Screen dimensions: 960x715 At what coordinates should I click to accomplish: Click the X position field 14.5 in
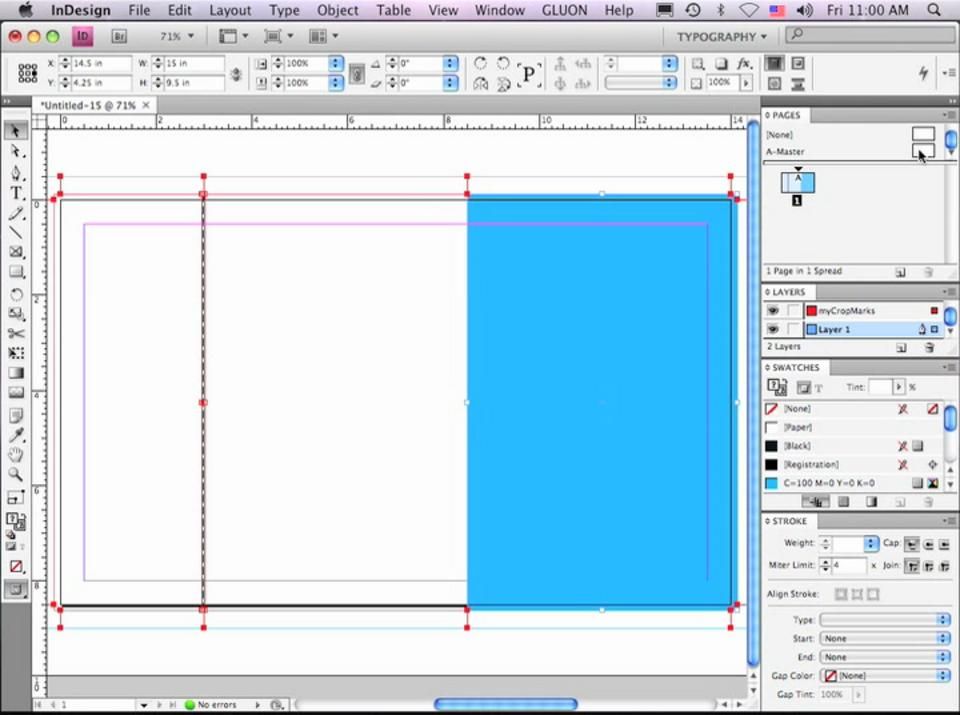[x=101, y=63]
